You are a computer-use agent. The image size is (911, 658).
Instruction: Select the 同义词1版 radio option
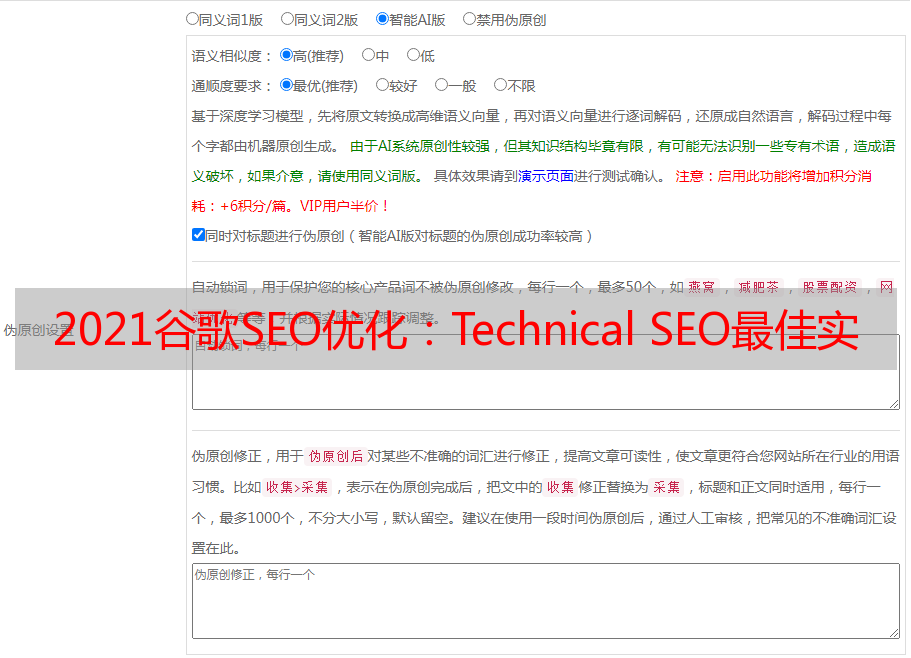(x=192, y=19)
